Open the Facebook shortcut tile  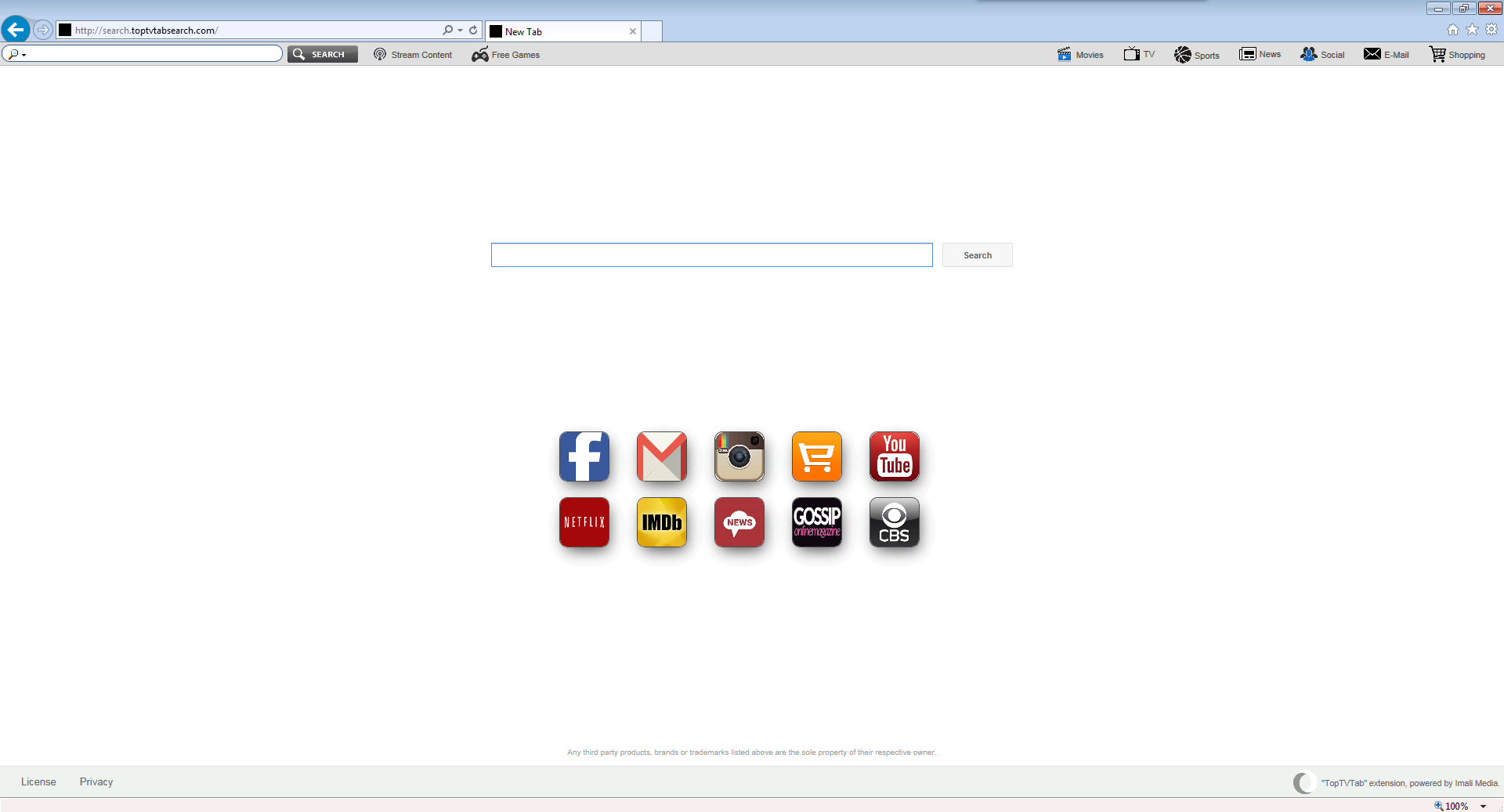click(584, 457)
